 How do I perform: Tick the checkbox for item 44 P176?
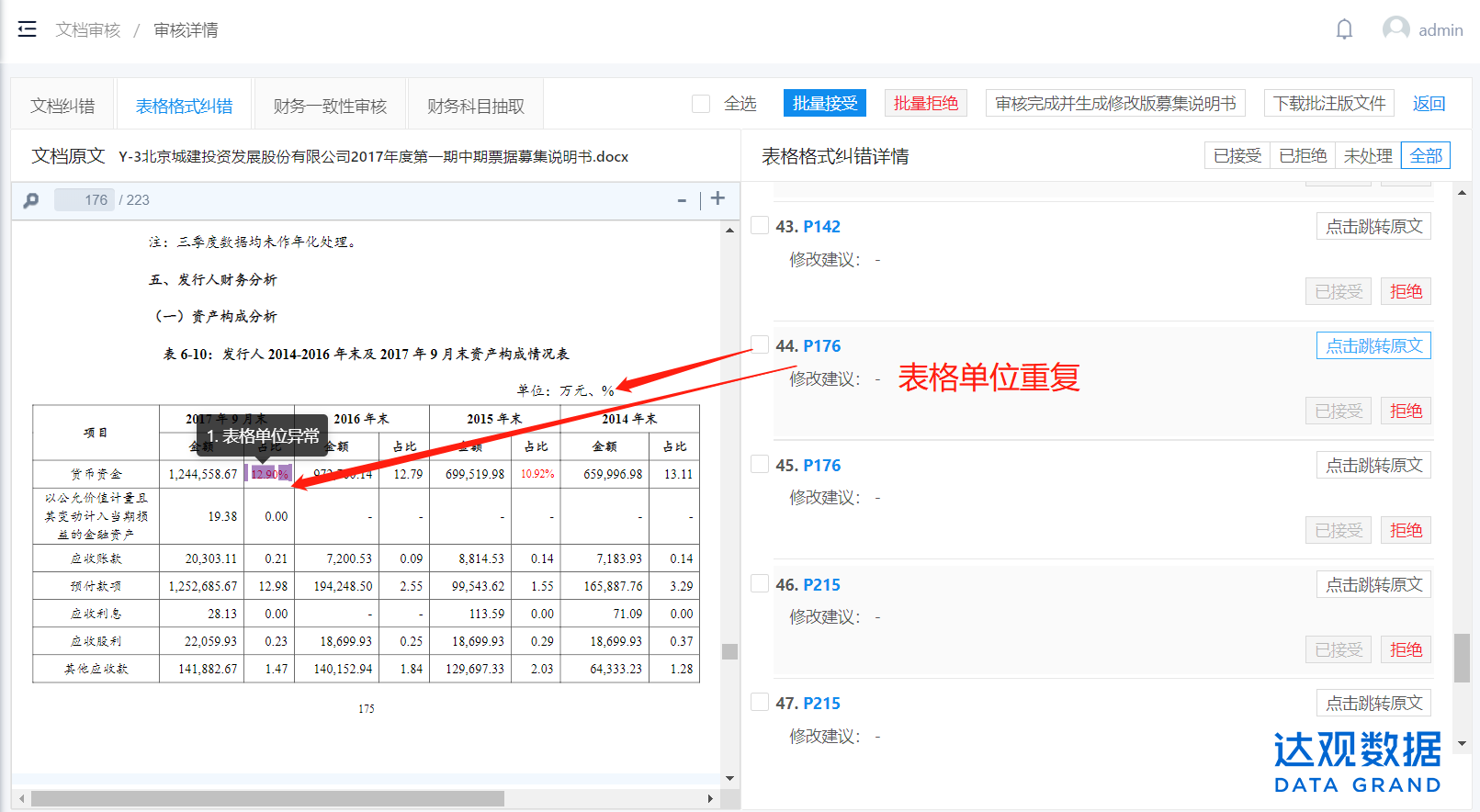(760, 344)
